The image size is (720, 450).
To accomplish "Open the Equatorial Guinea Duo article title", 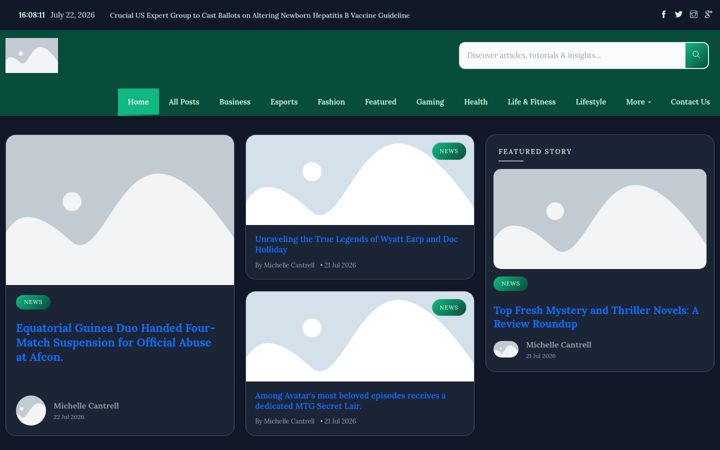I will pos(115,343).
